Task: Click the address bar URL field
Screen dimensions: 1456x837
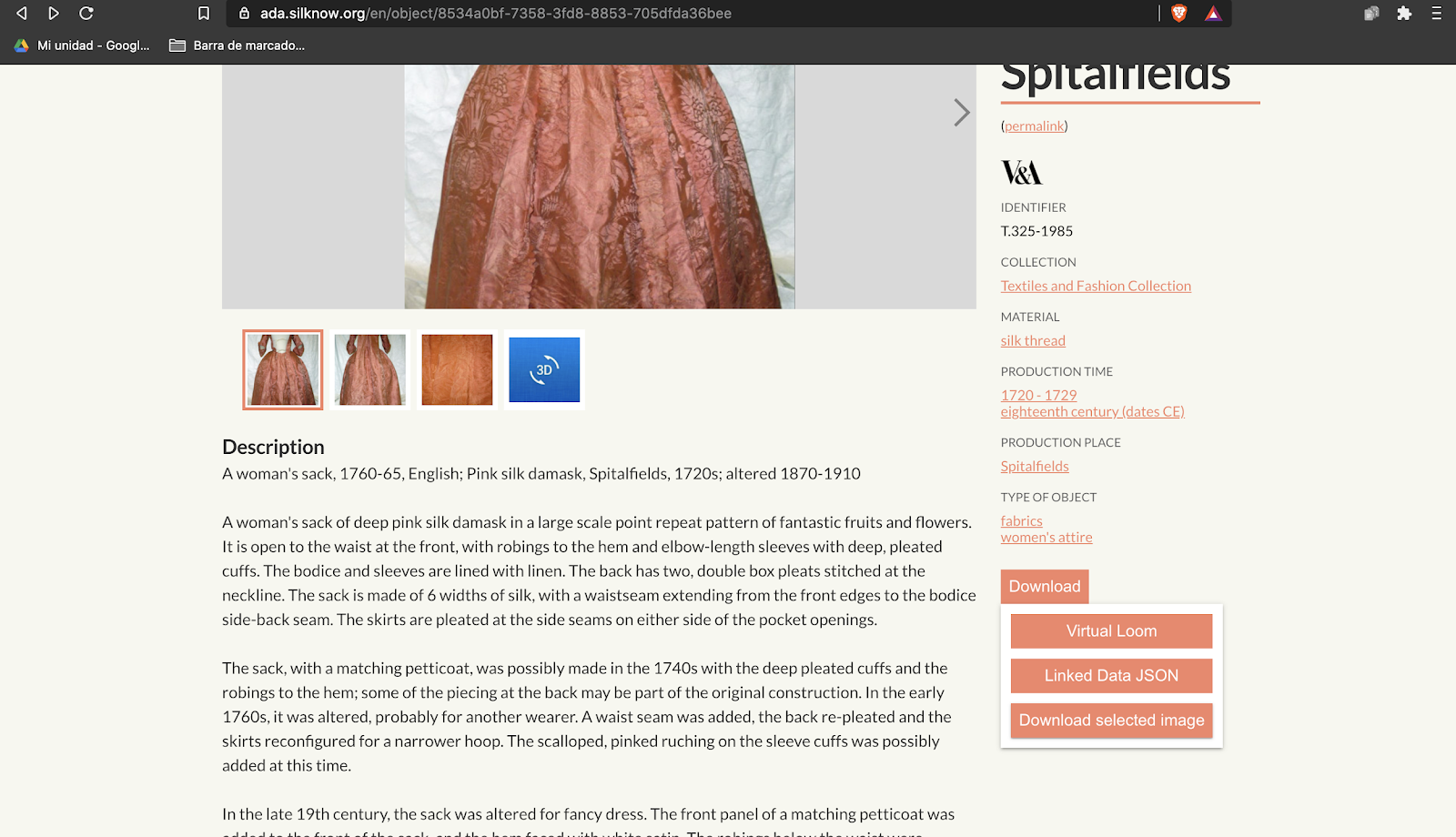Action: tap(692, 13)
